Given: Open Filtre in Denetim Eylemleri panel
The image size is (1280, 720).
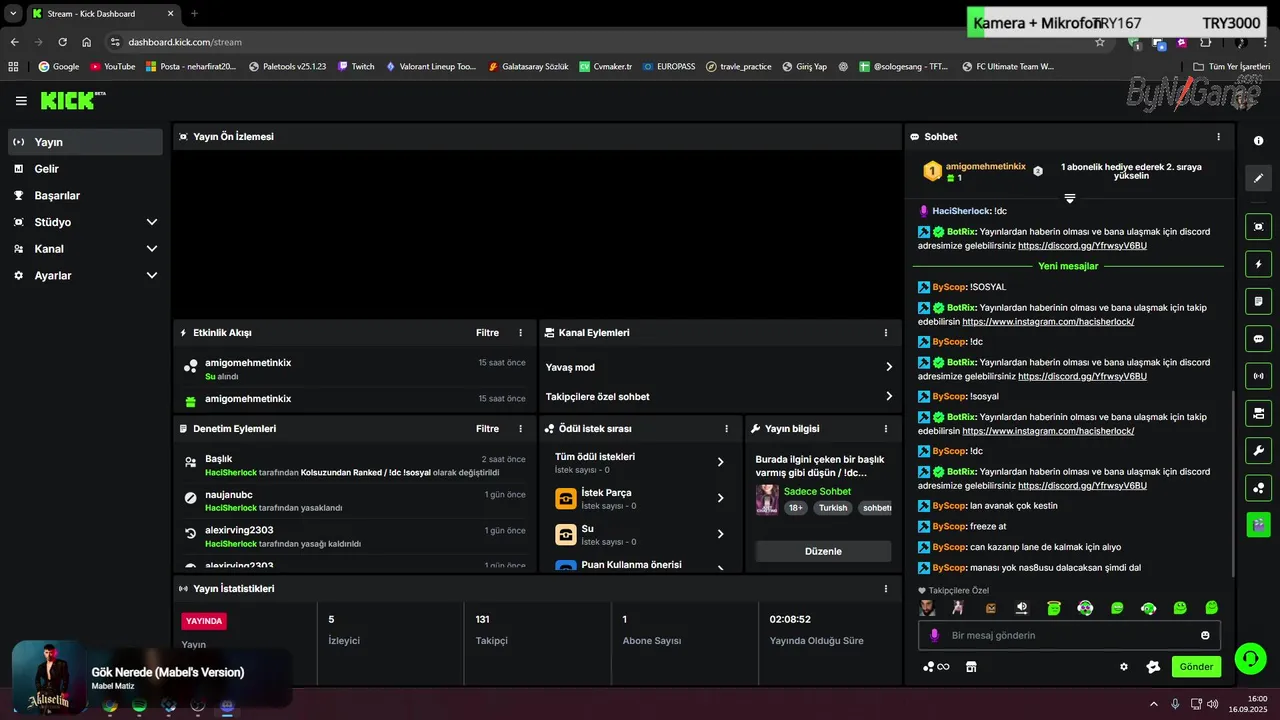Looking at the screenshot, I should pos(487,429).
